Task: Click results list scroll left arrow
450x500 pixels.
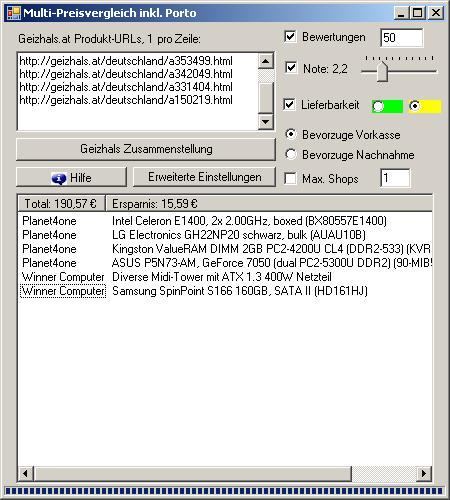Action: 25,473
